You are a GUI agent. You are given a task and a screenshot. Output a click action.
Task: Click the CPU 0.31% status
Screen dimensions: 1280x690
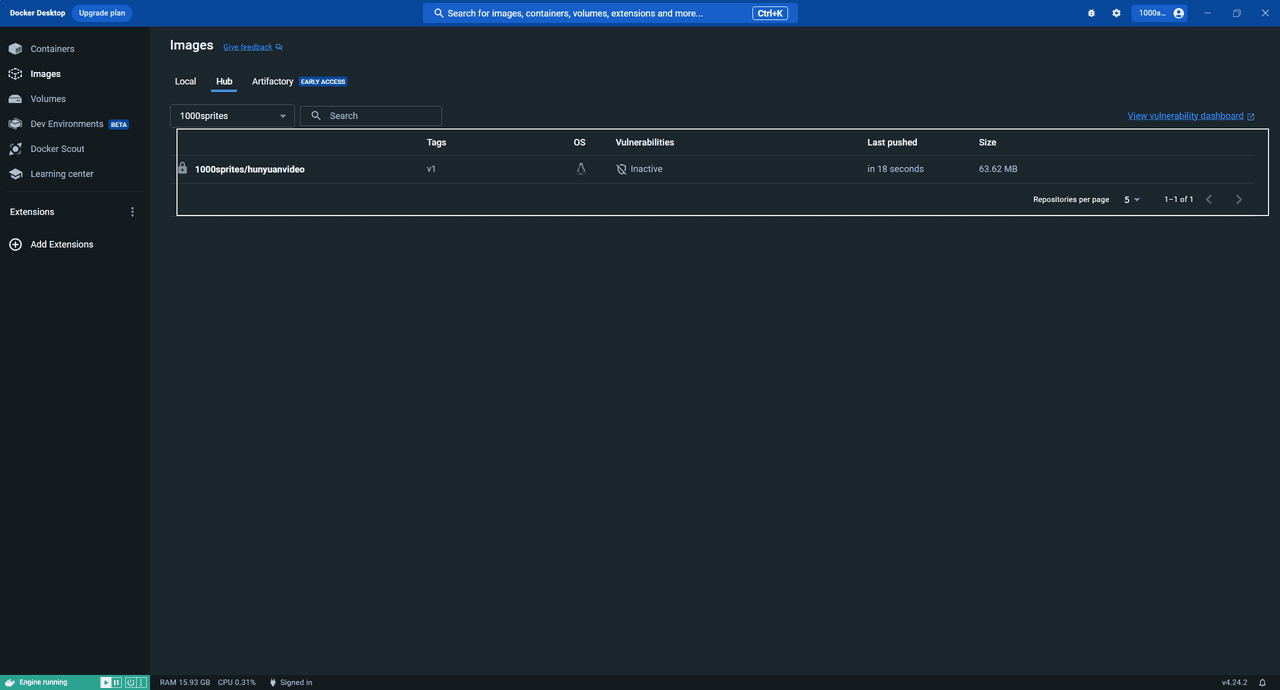(x=237, y=682)
